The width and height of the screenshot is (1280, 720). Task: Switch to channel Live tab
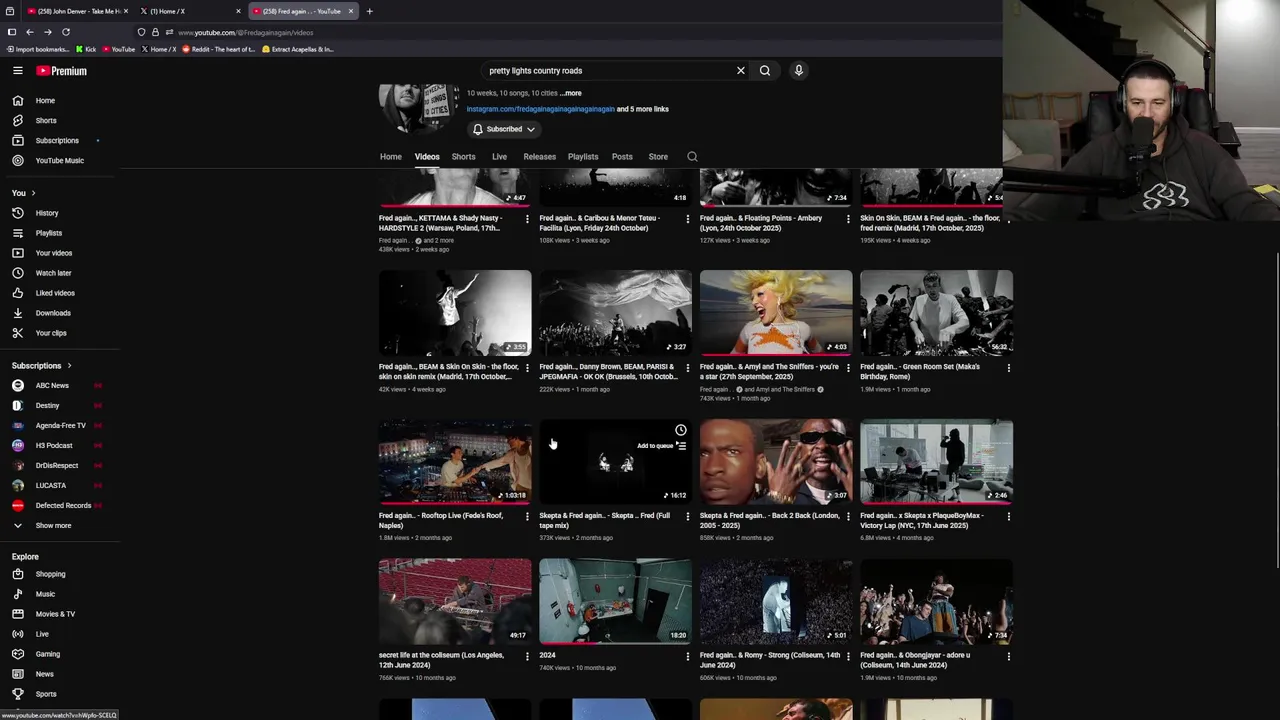[499, 157]
